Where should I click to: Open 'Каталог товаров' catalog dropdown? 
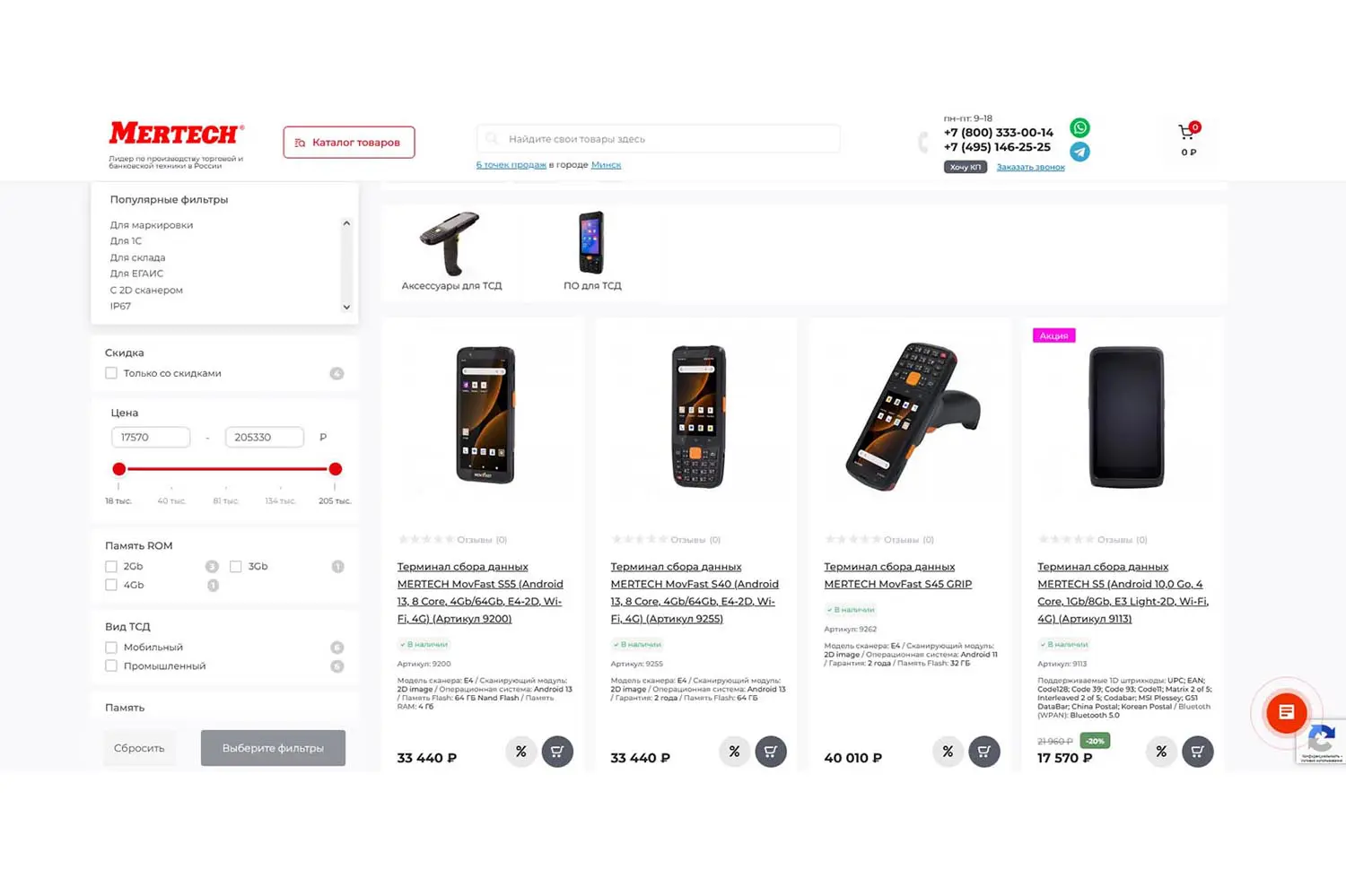349,143
